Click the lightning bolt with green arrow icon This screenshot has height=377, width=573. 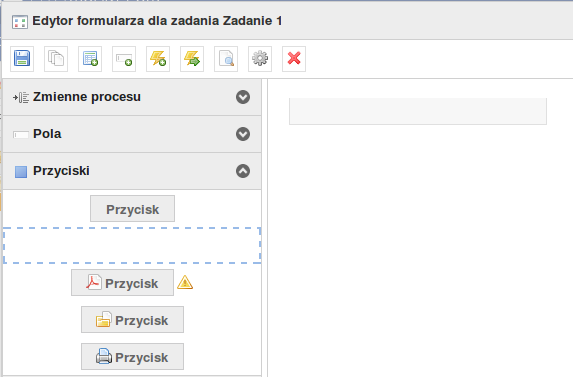(192, 59)
